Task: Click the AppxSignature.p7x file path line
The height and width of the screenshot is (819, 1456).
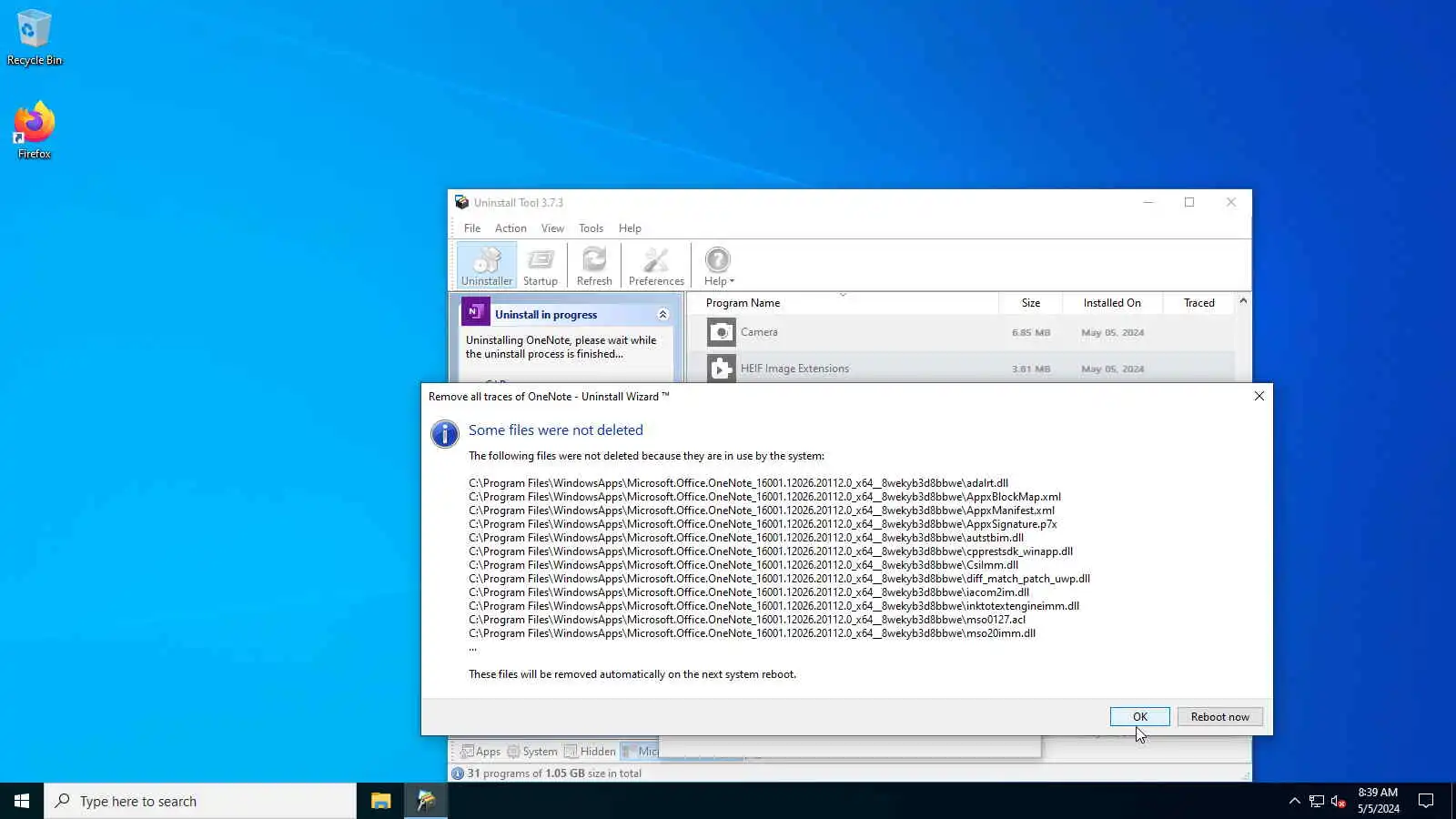Action: 763,524
